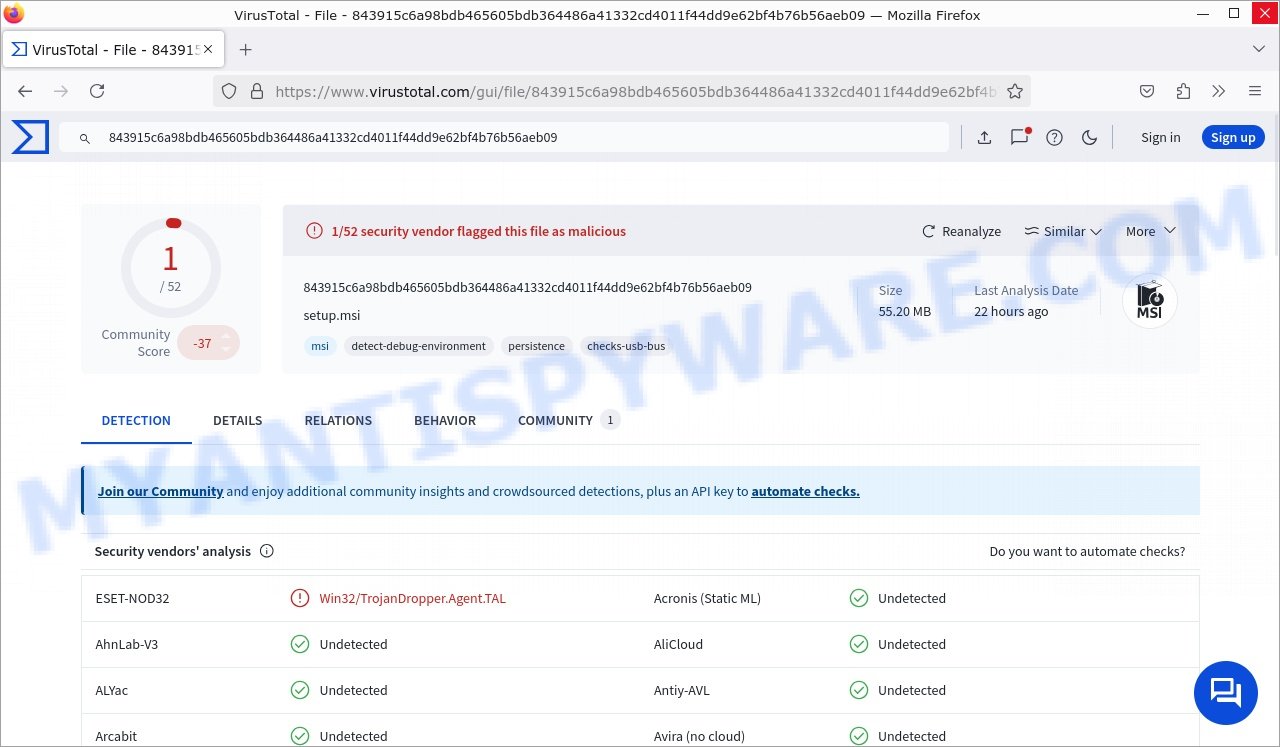Viewport: 1280px width, 747px height.
Task: Open Firefox hamburger application menu
Action: (x=1255, y=91)
